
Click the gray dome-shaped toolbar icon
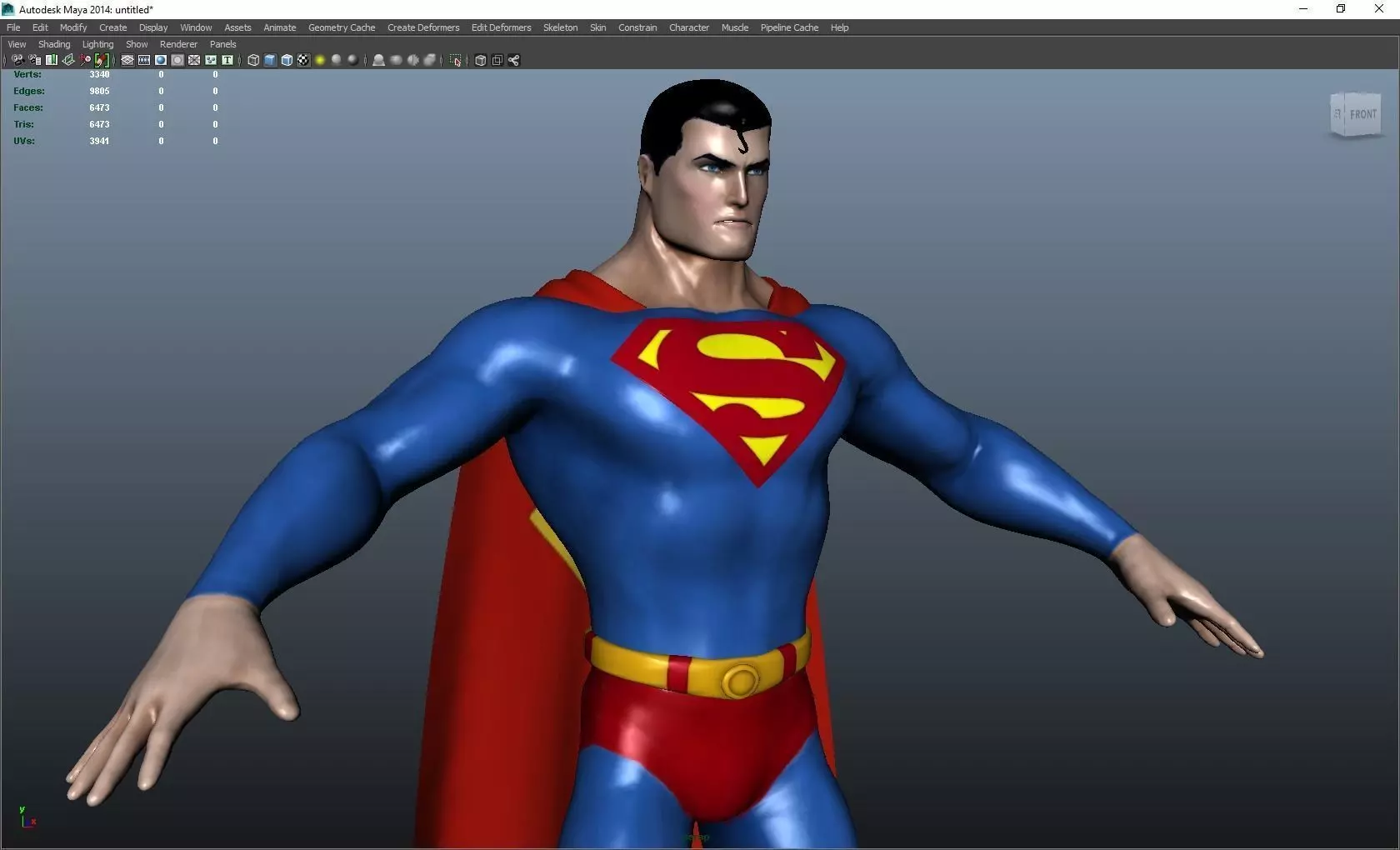pos(378,60)
